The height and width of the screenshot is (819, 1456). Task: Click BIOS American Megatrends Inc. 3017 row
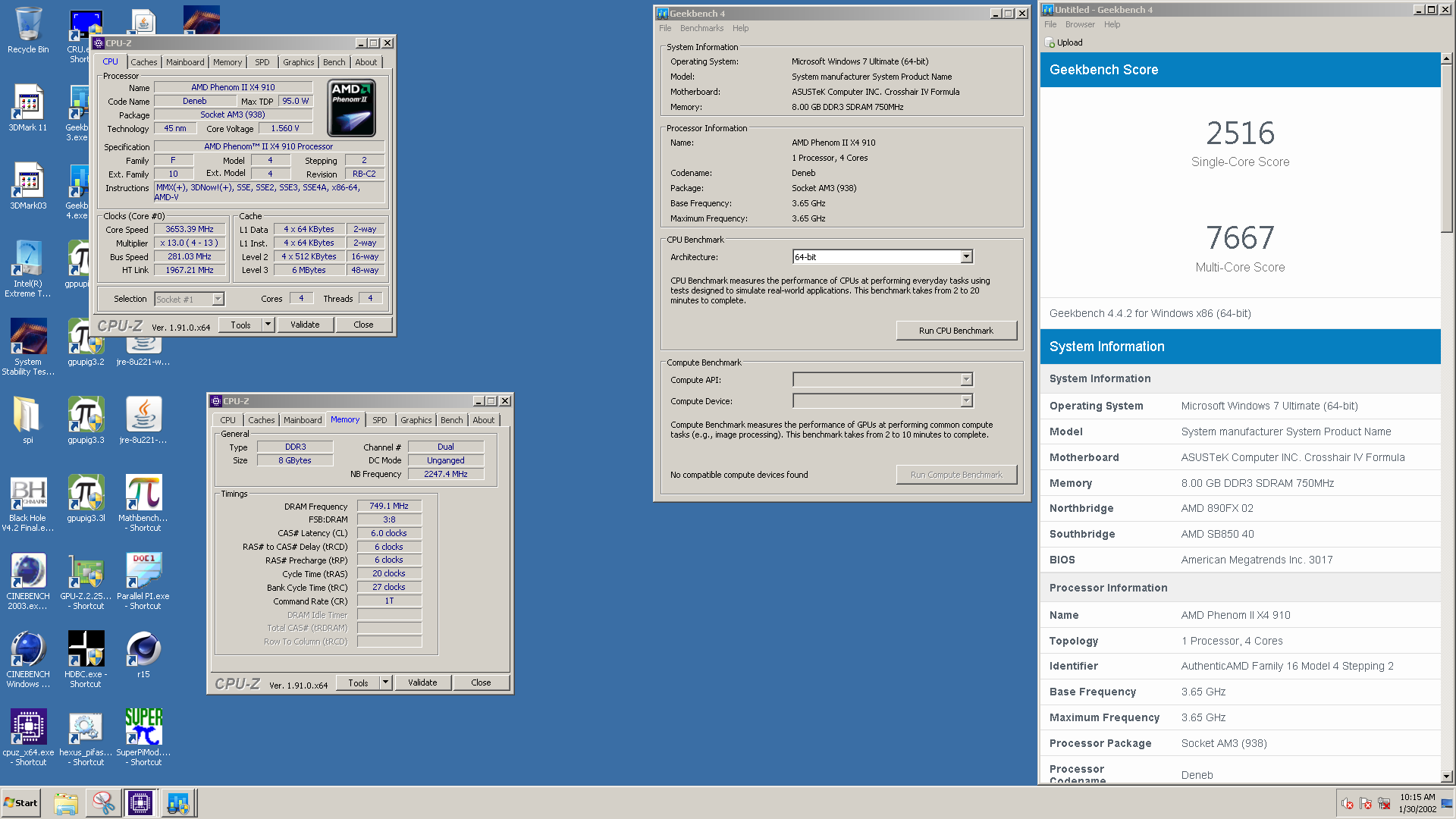tap(1240, 560)
